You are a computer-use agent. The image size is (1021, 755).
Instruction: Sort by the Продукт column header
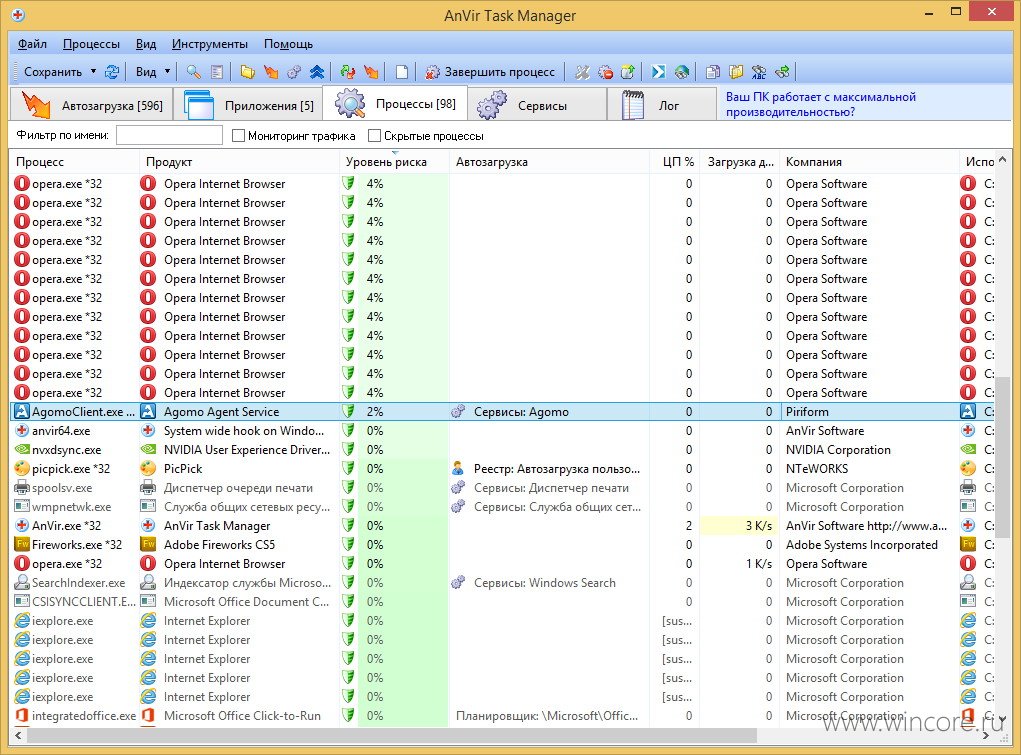tap(240, 162)
